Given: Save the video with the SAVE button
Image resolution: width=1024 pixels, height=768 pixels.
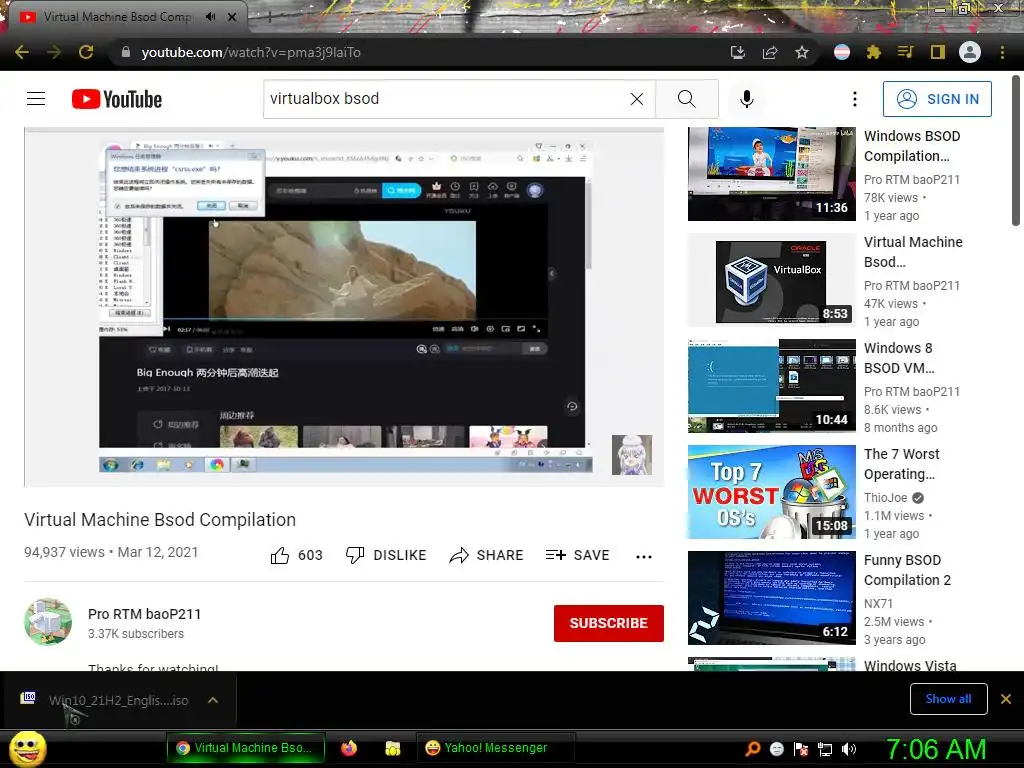Looking at the screenshot, I should click(x=578, y=555).
